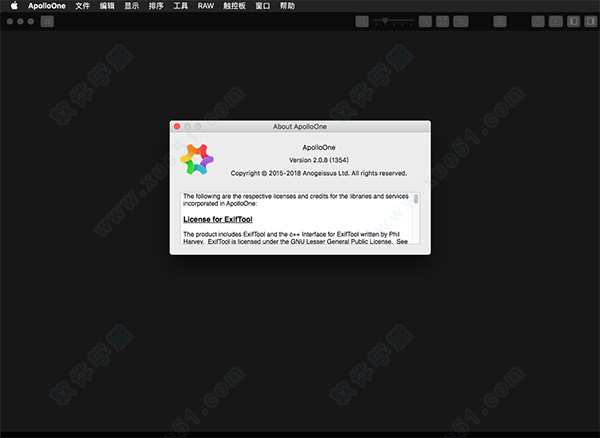The height and width of the screenshot is (438, 600).
Task: Toggle the right inspector panel icon
Action: pos(591,21)
